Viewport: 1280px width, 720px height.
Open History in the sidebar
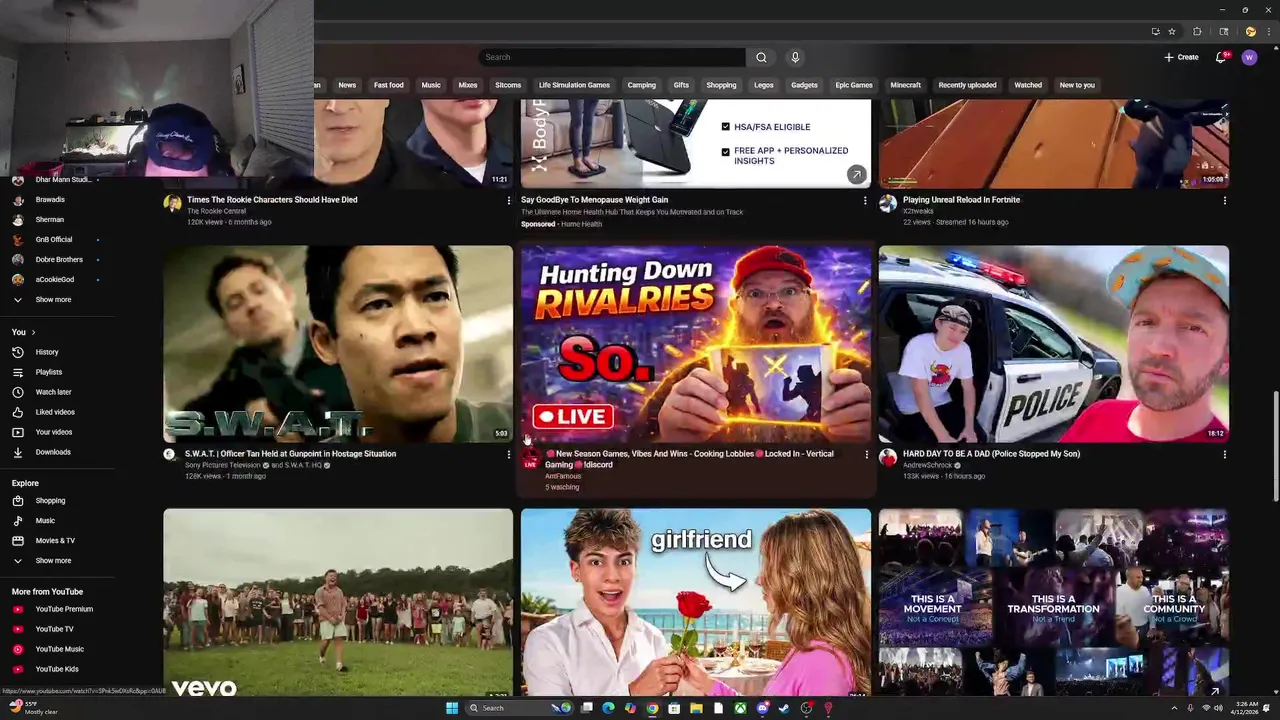coord(46,352)
